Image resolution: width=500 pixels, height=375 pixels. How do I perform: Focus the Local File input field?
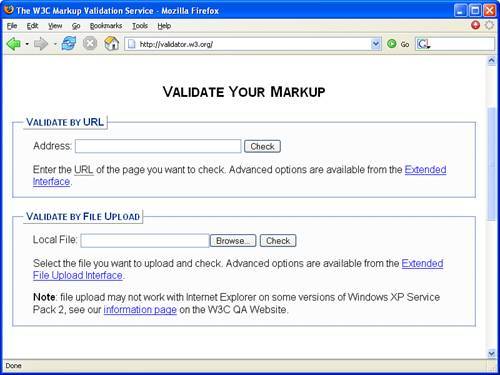(145, 241)
